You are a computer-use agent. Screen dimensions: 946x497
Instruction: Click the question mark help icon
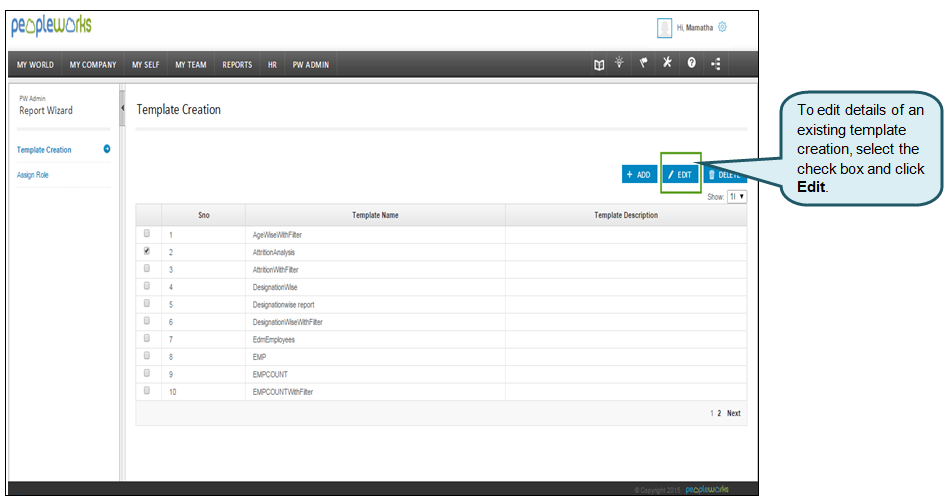(691, 64)
